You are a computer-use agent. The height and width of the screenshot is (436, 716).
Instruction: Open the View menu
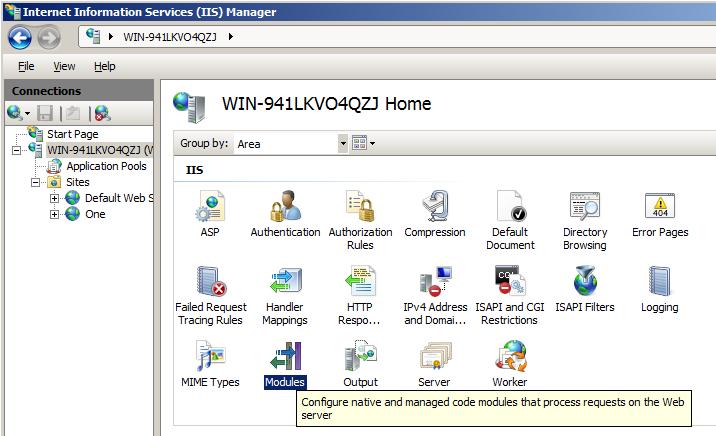click(64, 66)
